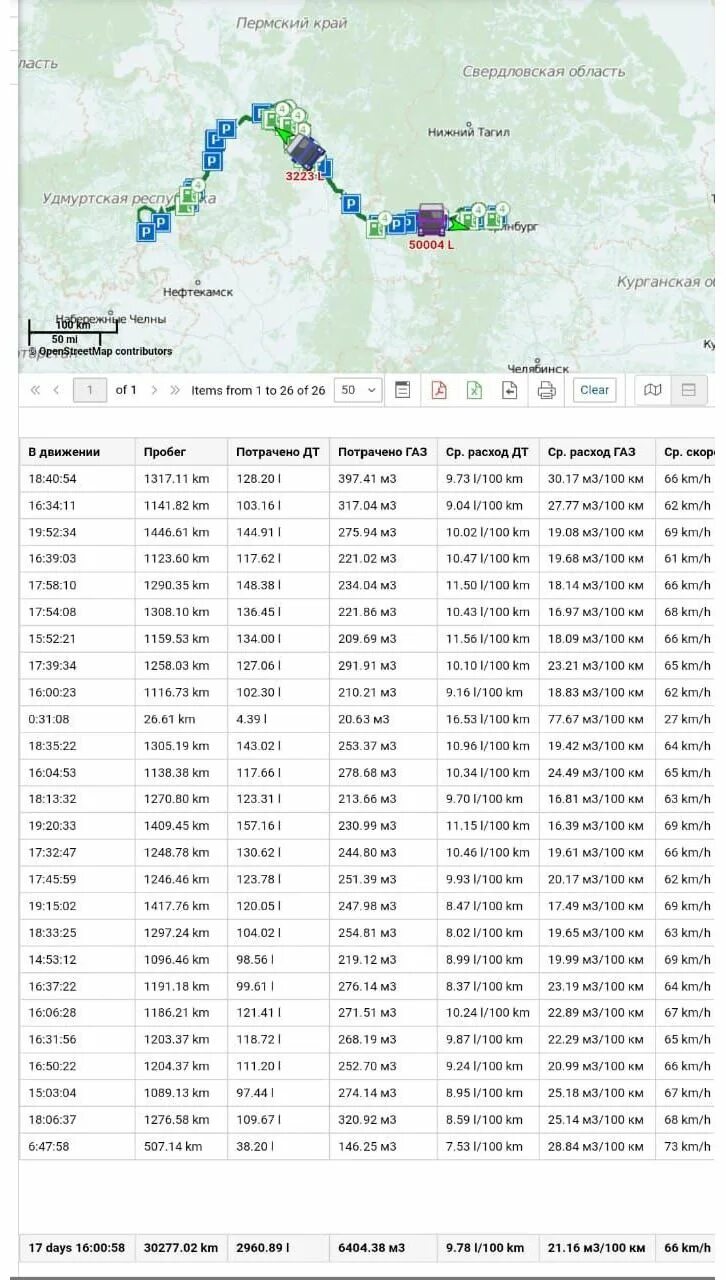Edit the page number input field
The width and height of the screenshot is (726, 1280).
point(90,390)
